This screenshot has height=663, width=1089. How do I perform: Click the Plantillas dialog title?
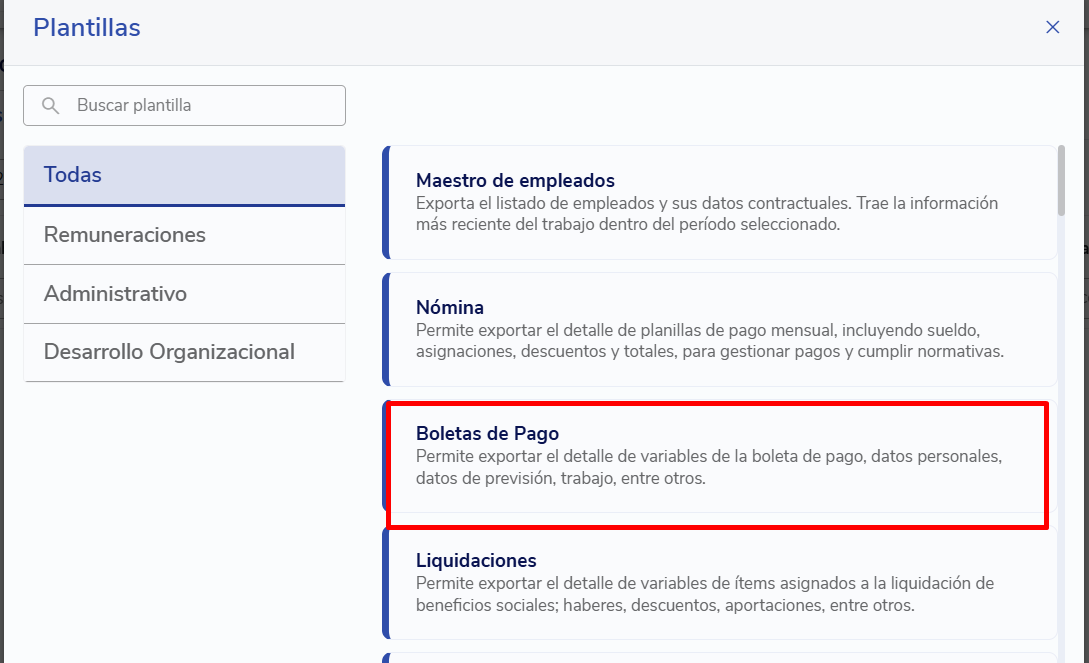tap(87, 28)
